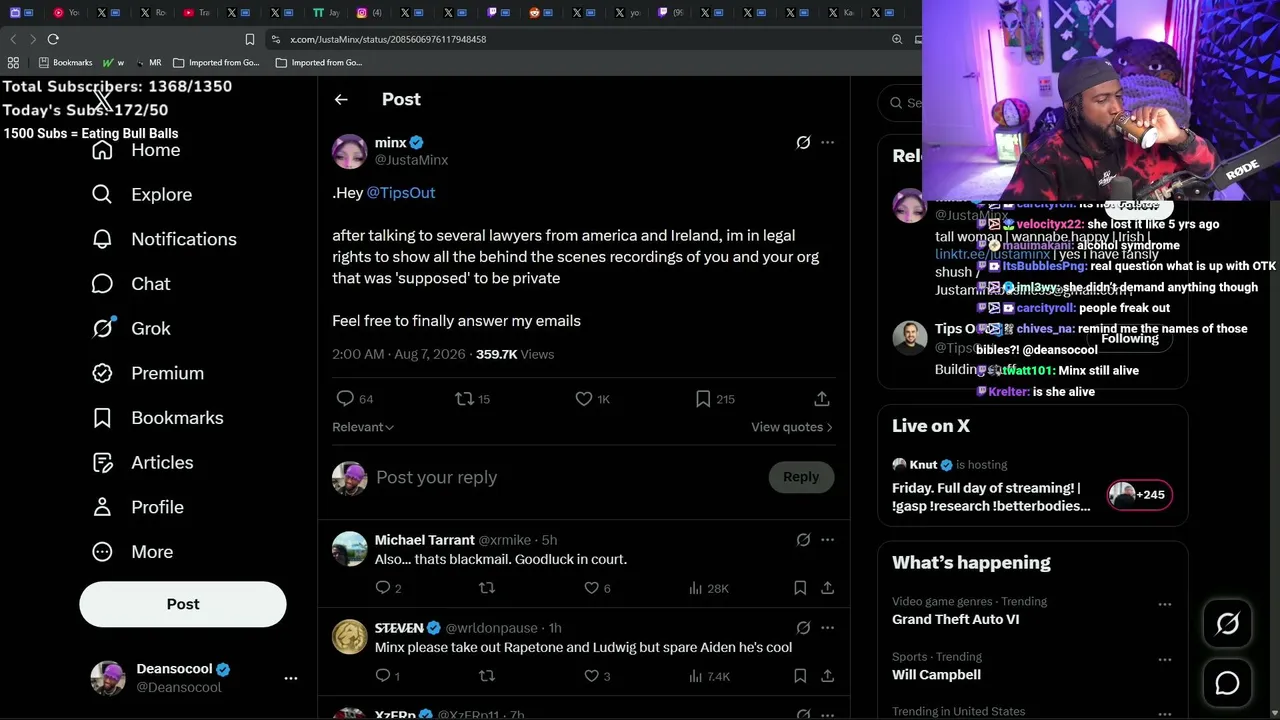Share STEVEN's reply

point(827,676)
